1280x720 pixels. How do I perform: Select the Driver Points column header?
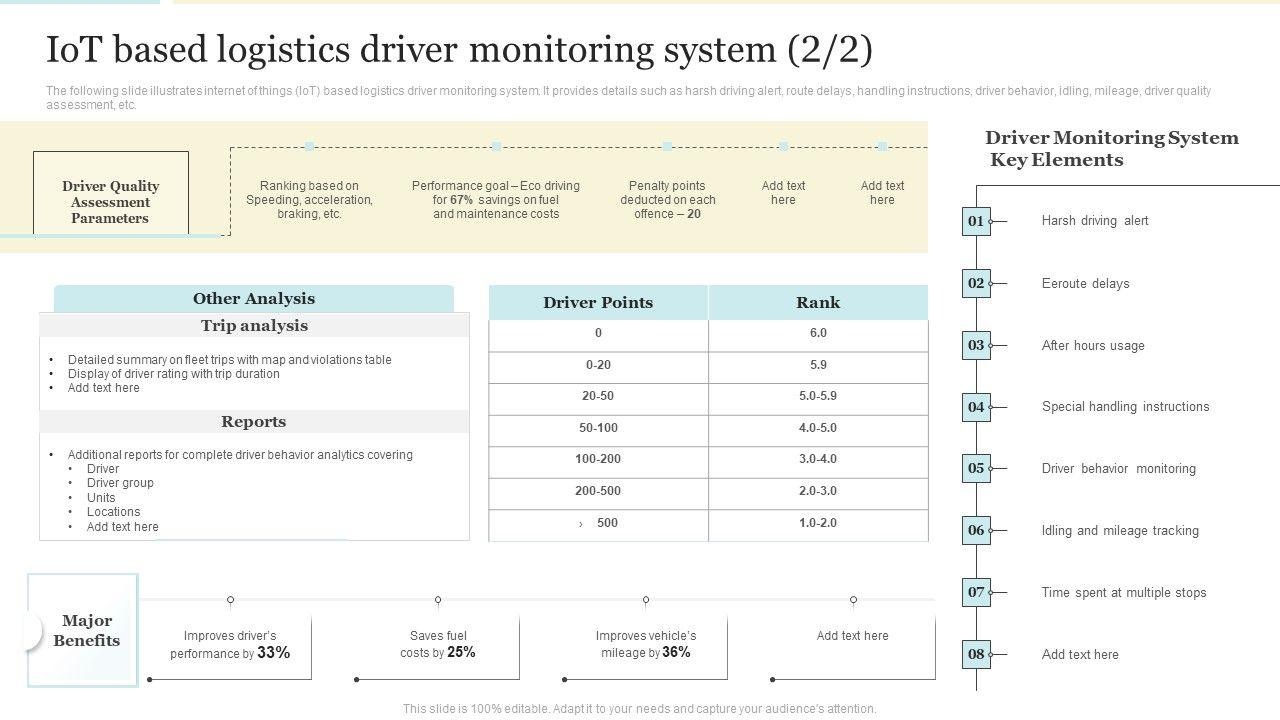point(598,303)
